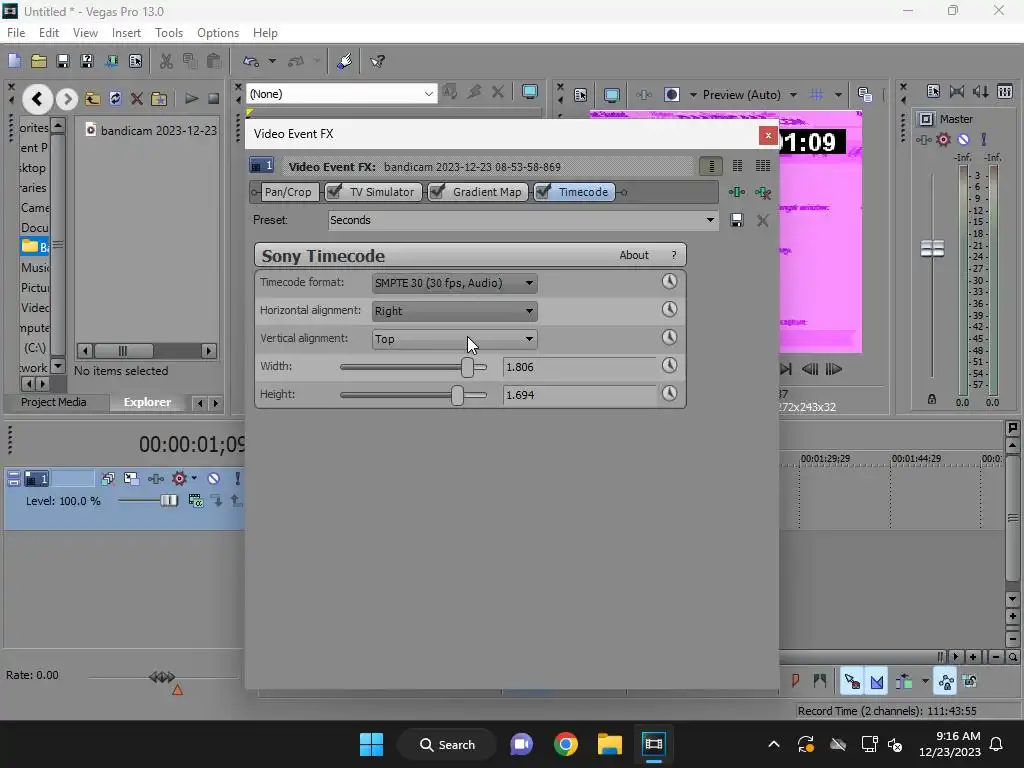1024x768 pixels.
Task: Navigate back in Explorer panel
Action: [x=37, y=99]
